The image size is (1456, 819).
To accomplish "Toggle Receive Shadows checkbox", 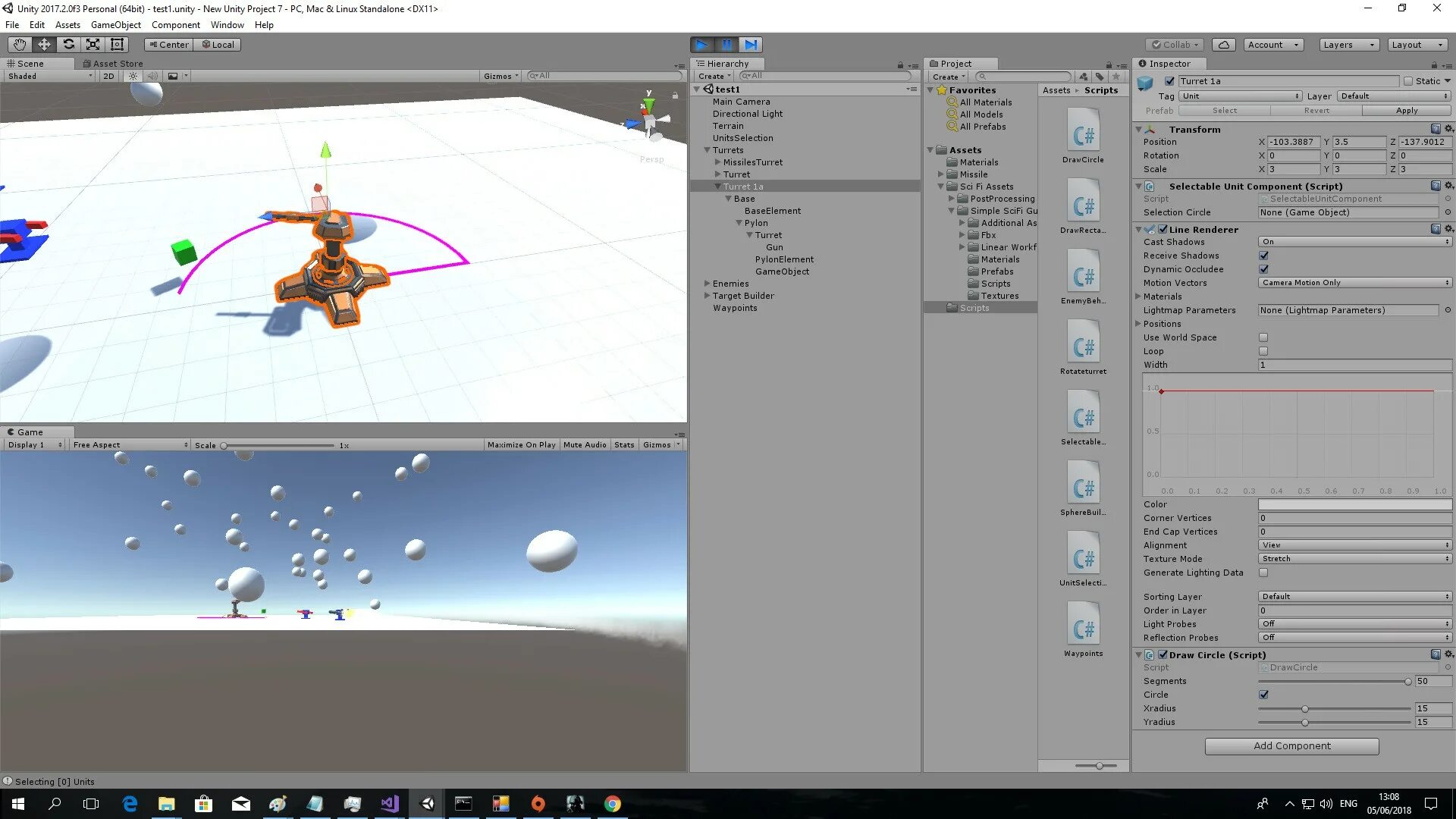I will 1263,256.
